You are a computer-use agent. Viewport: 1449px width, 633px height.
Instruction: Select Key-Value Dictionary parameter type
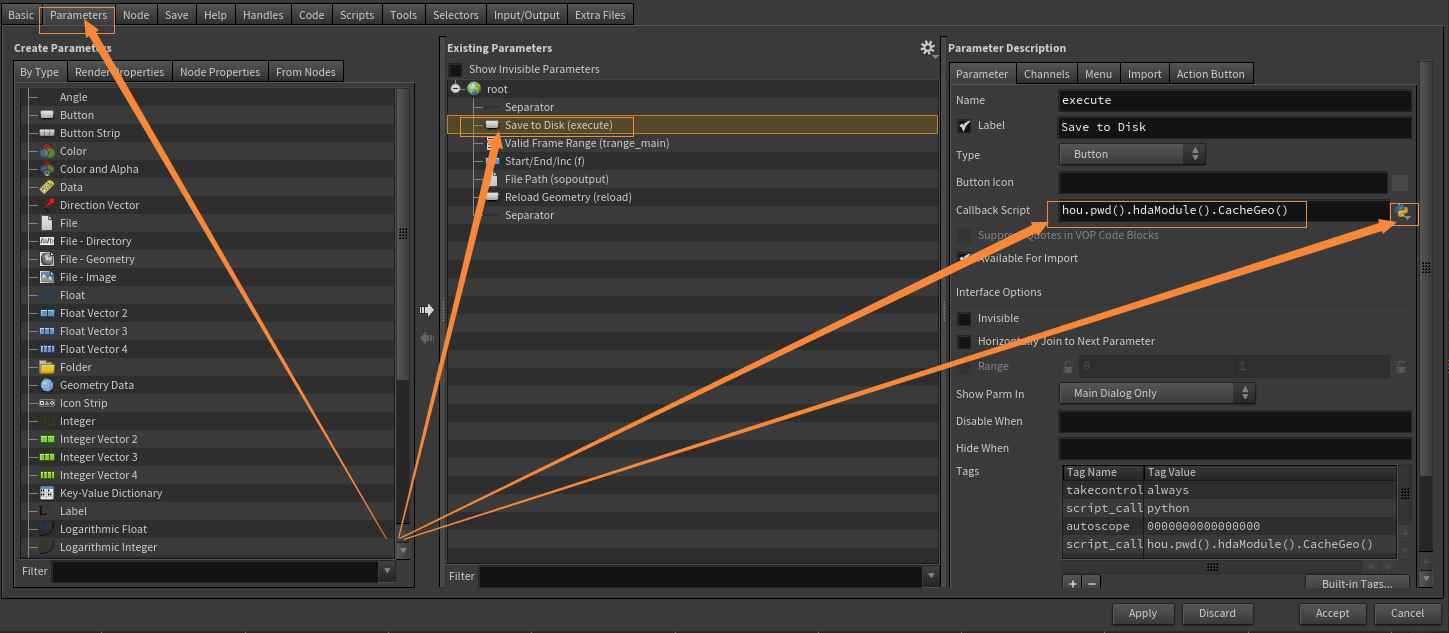coord(111,493)
